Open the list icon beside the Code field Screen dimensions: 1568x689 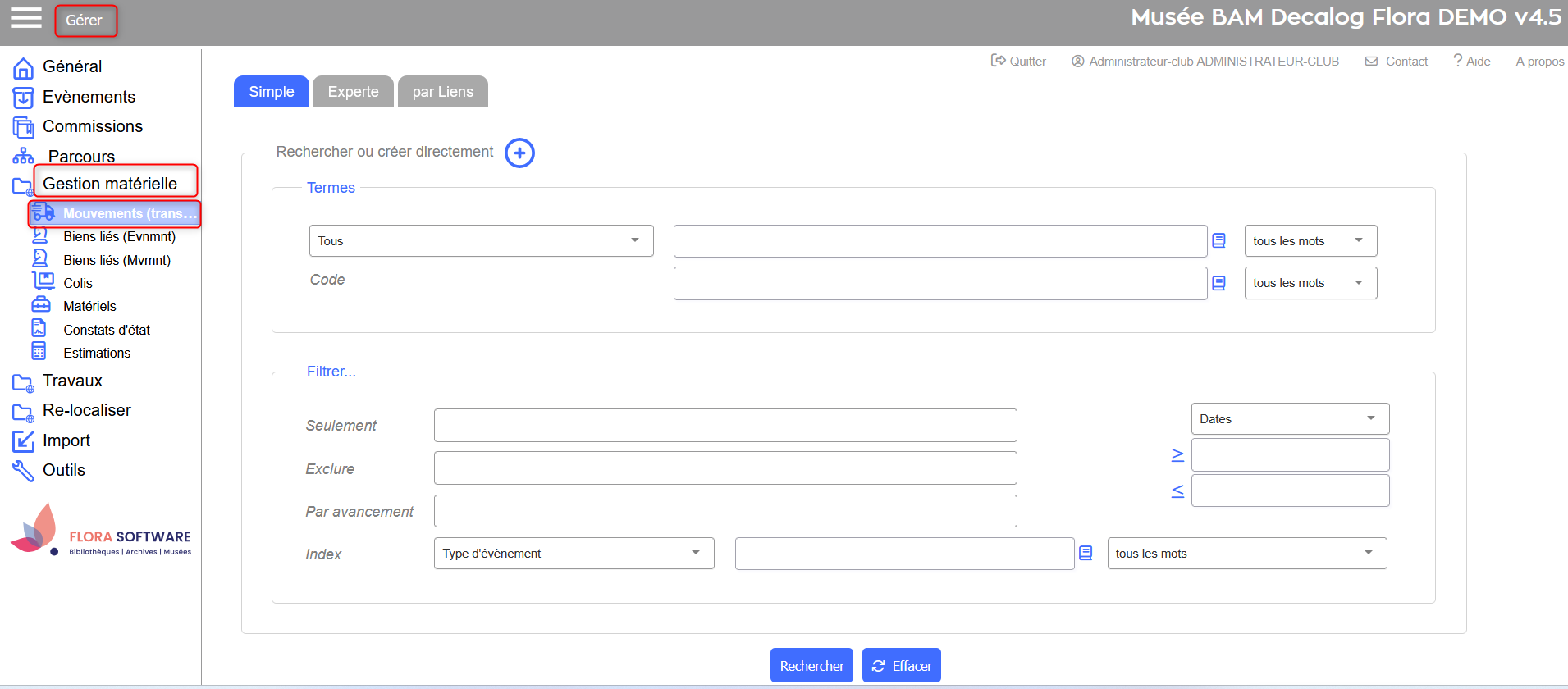1218,283
